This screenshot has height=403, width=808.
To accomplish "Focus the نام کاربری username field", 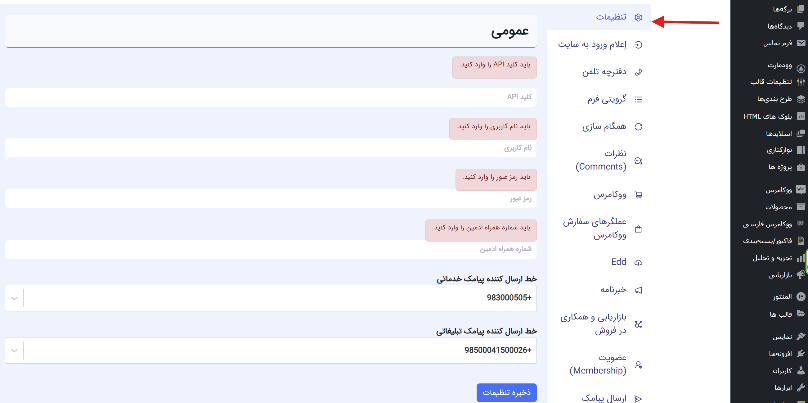I will pyautogui.click(x=270, y=147).
